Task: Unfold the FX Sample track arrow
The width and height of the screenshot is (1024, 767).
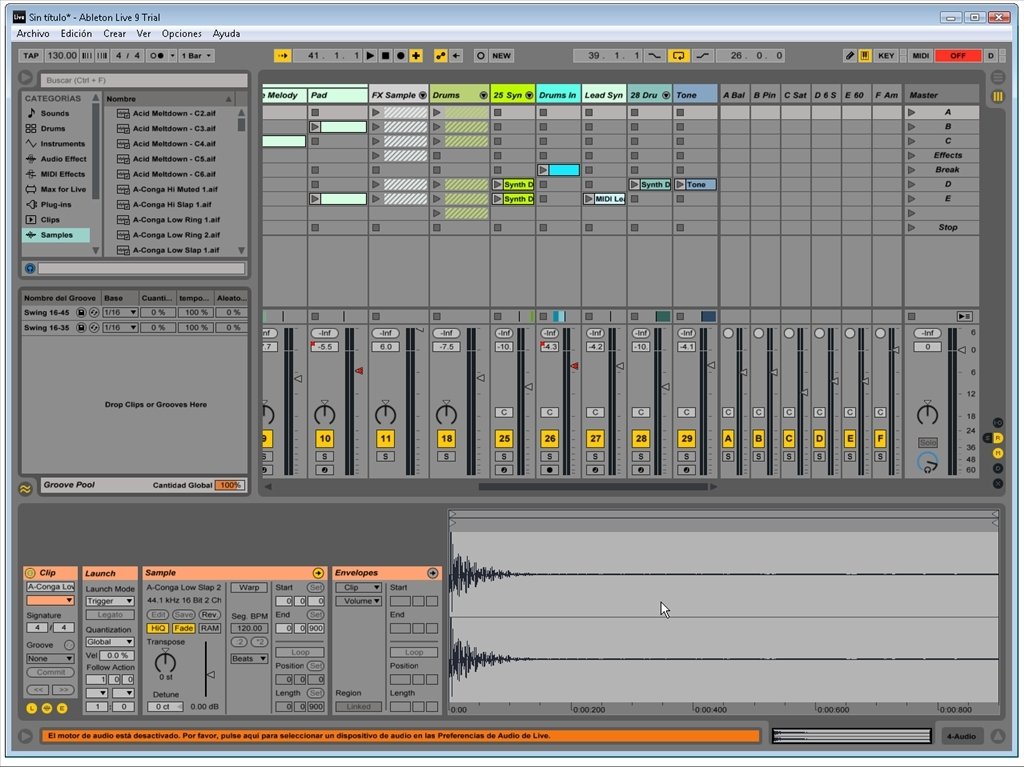Action: tap(423, 95)
